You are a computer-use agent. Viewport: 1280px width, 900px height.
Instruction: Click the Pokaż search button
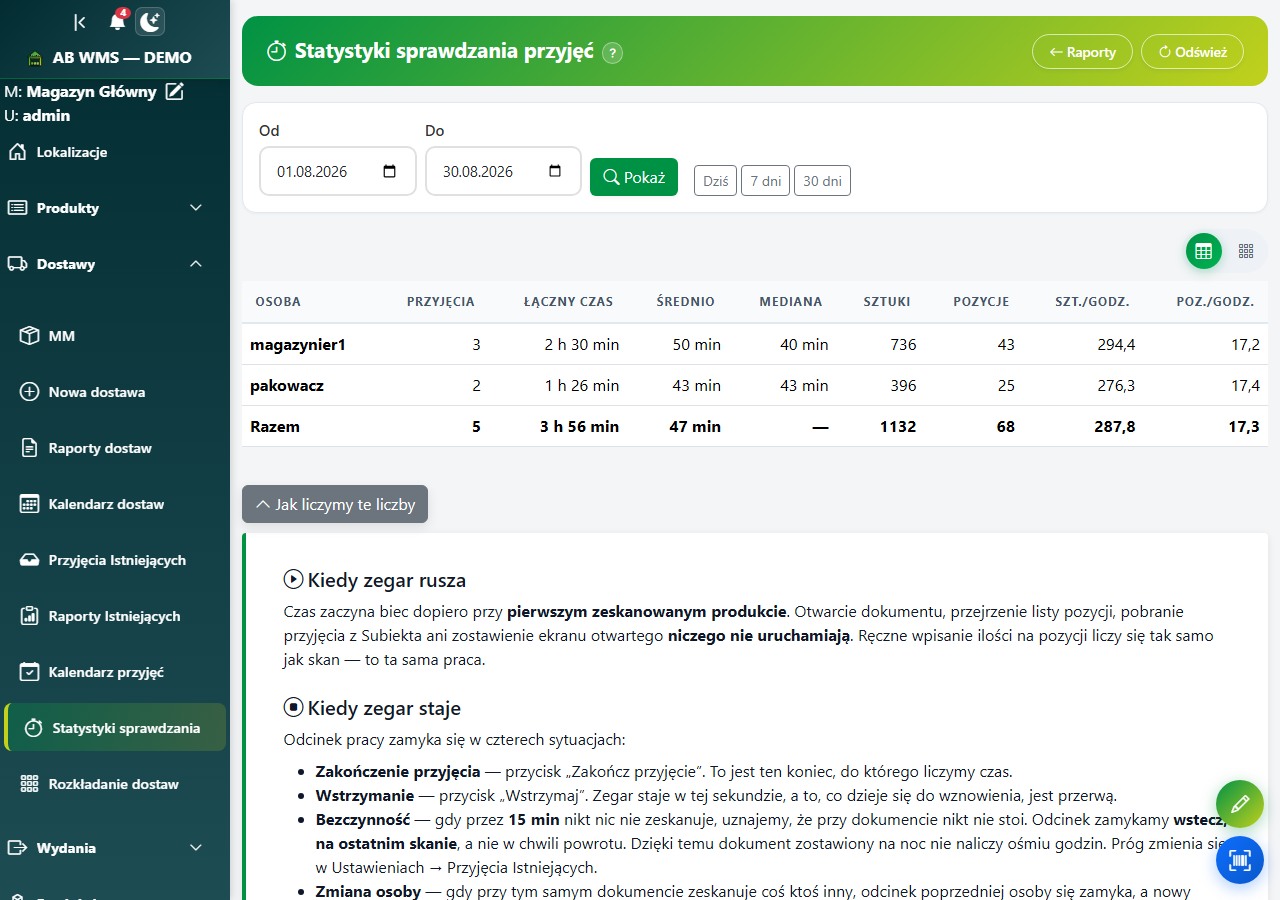(634, 177)
